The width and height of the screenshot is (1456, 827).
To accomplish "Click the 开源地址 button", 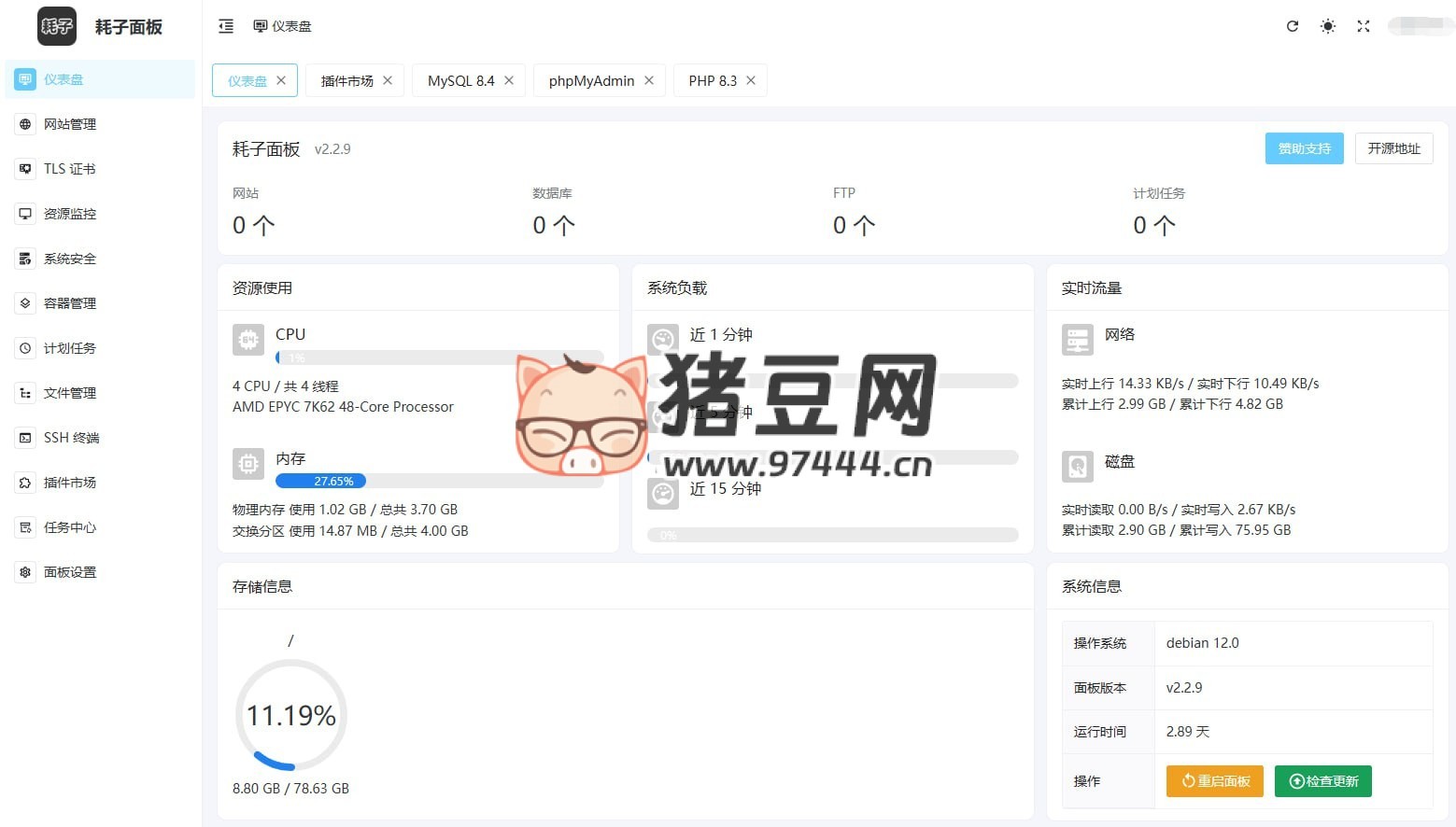I will pos(1394,148).
